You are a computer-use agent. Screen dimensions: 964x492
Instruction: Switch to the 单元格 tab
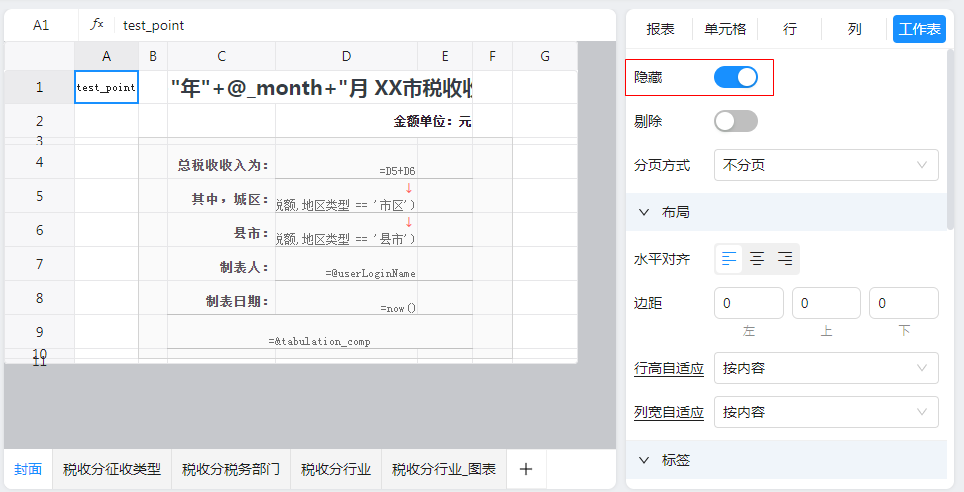point(725,29)
